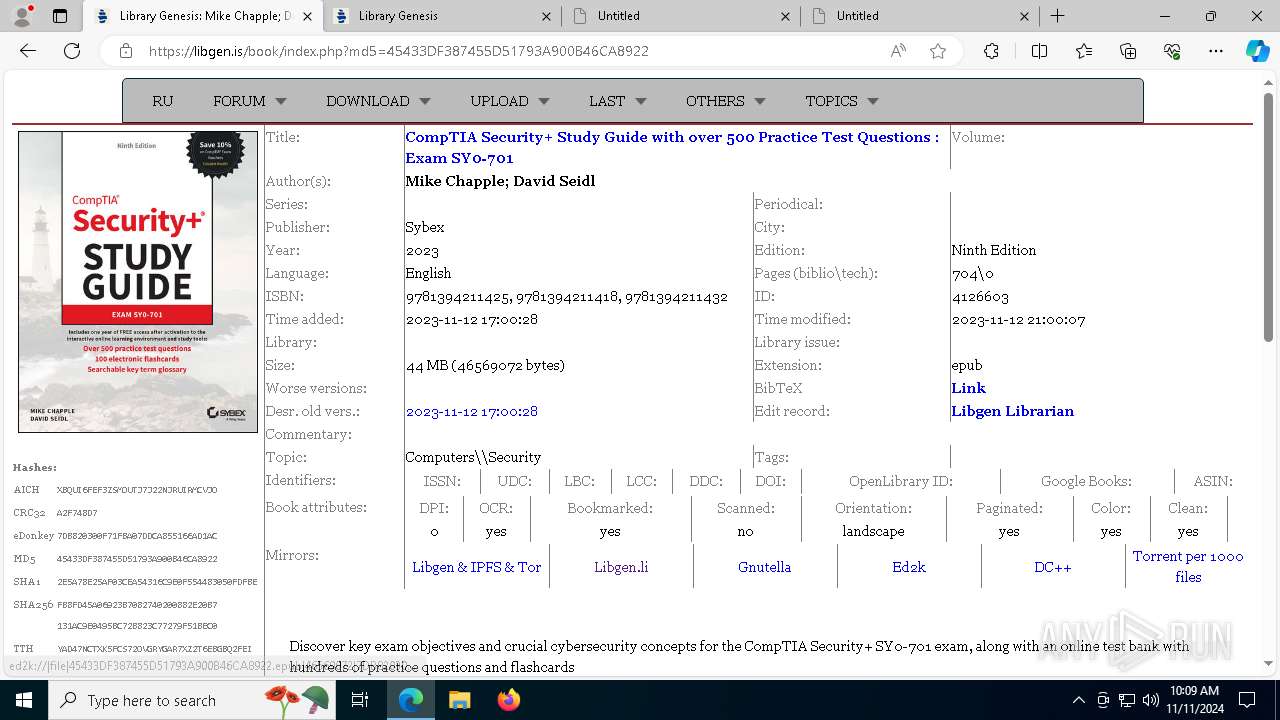Open the volume control in tray
Viewport: 1280px width, 720px height.
1150,700
